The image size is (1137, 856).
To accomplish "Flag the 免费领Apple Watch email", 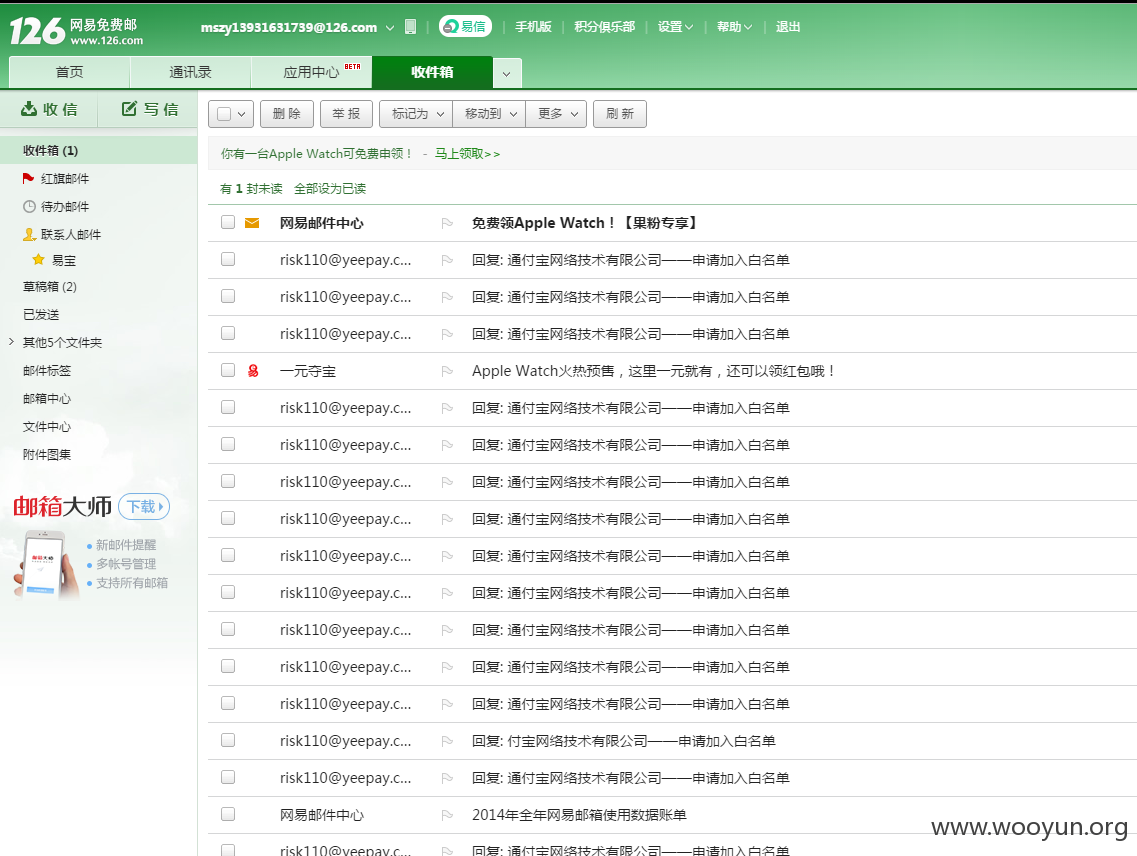I will point(447,223).
